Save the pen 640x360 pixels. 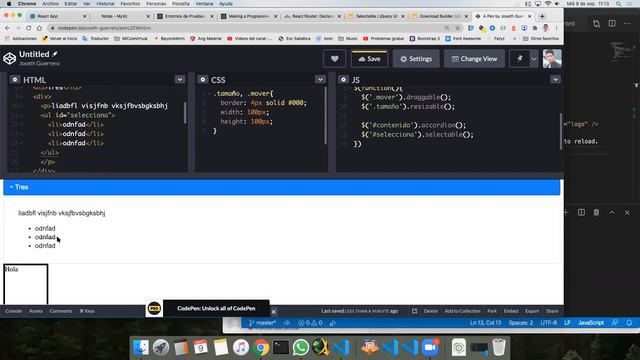tap(369, 59)
